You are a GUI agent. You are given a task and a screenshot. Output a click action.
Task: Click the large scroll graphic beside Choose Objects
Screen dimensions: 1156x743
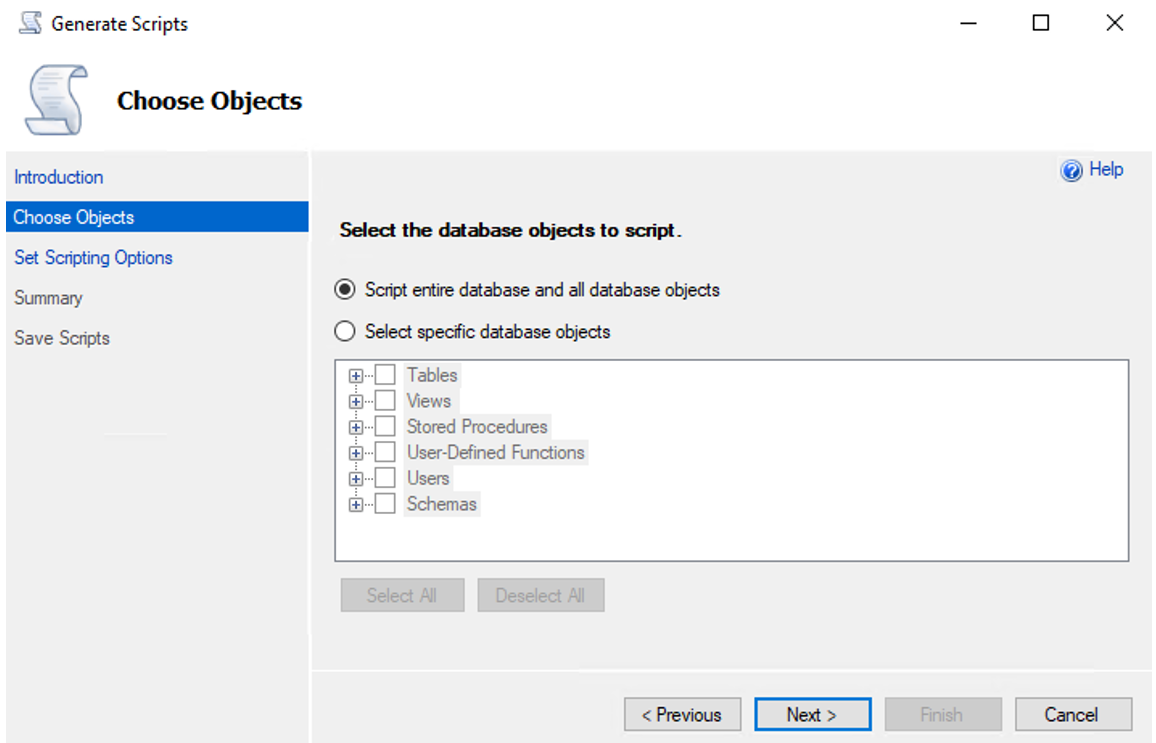coord(55,95)
